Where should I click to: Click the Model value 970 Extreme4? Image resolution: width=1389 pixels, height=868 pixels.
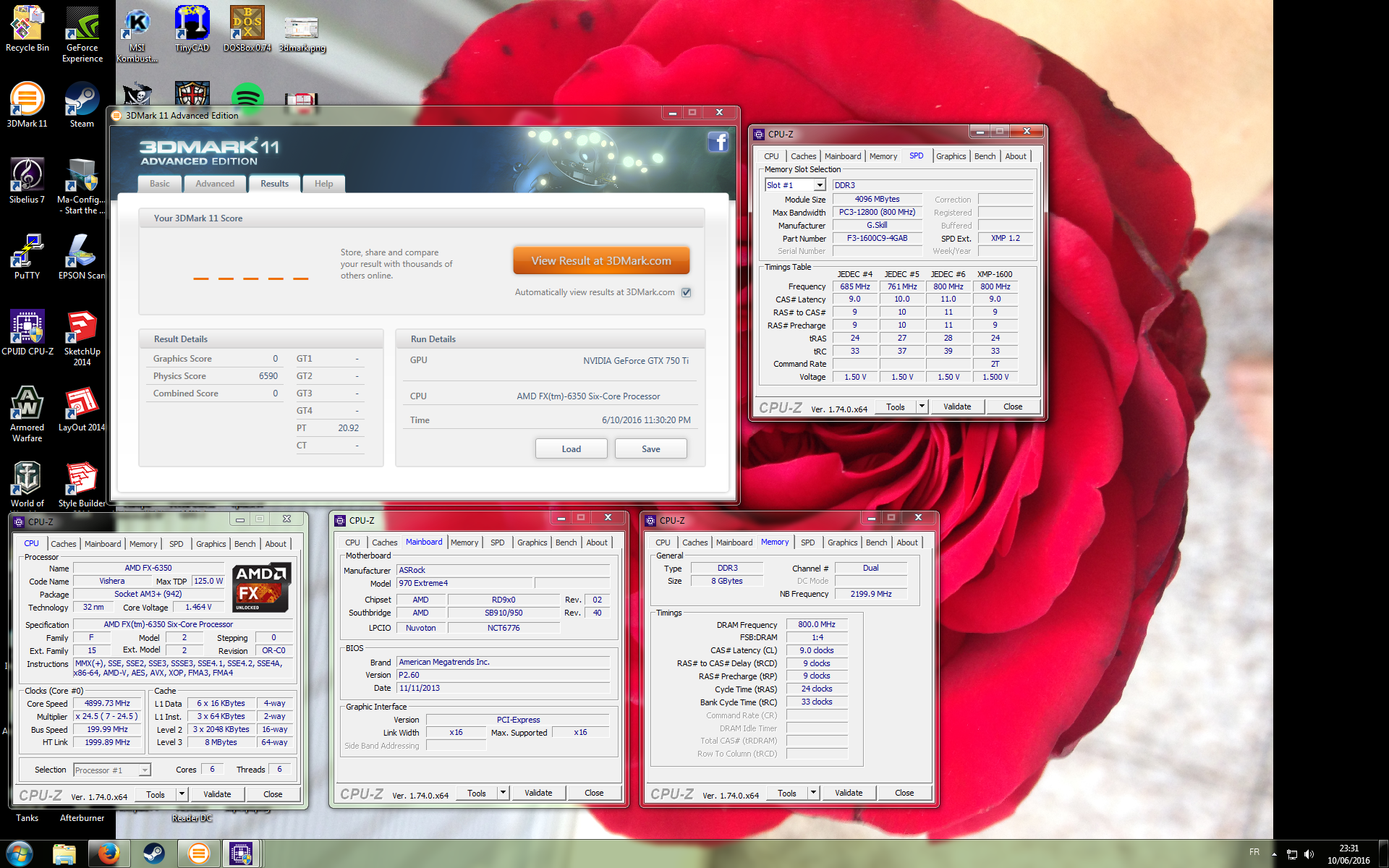click(465, 583)
